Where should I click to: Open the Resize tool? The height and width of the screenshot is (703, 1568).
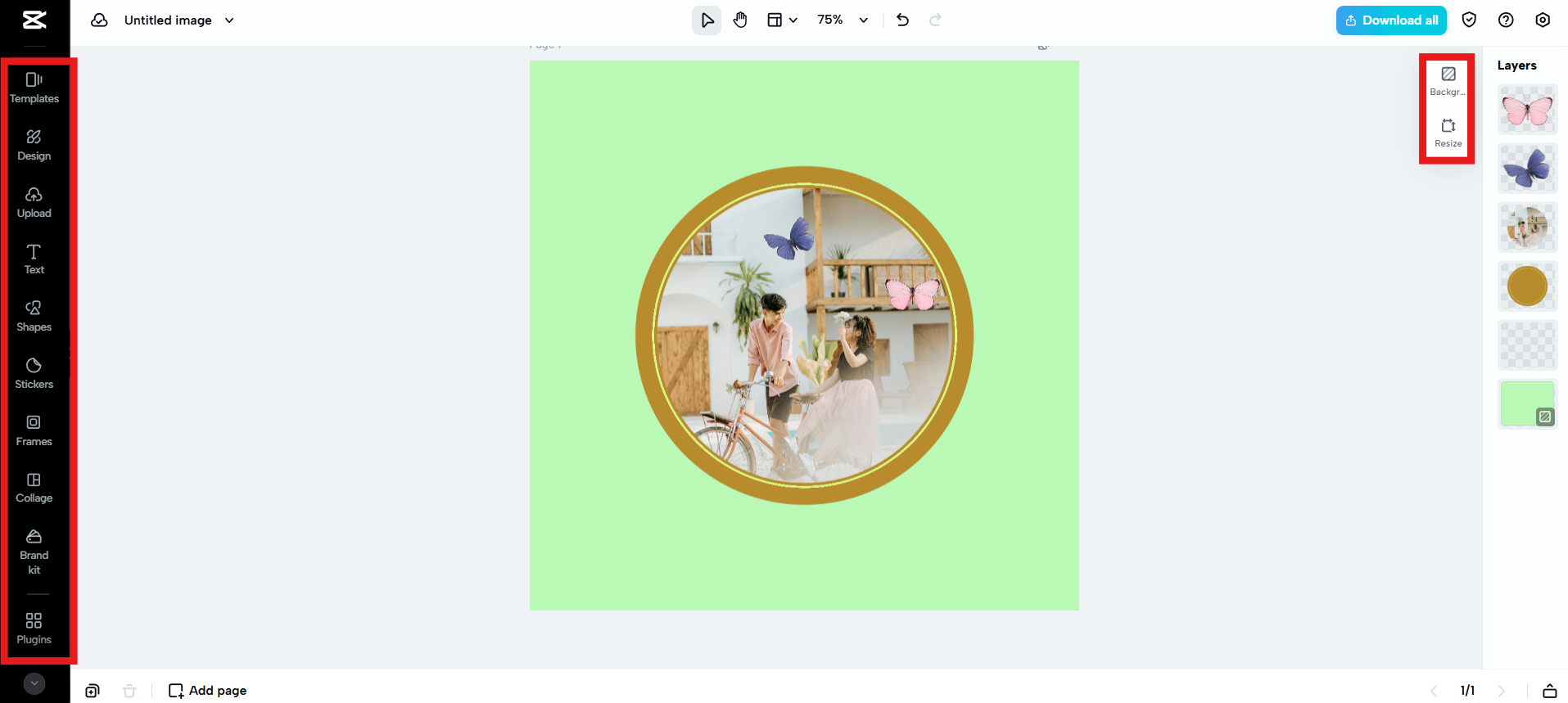pyautogui.click(x=1448, y=133)
